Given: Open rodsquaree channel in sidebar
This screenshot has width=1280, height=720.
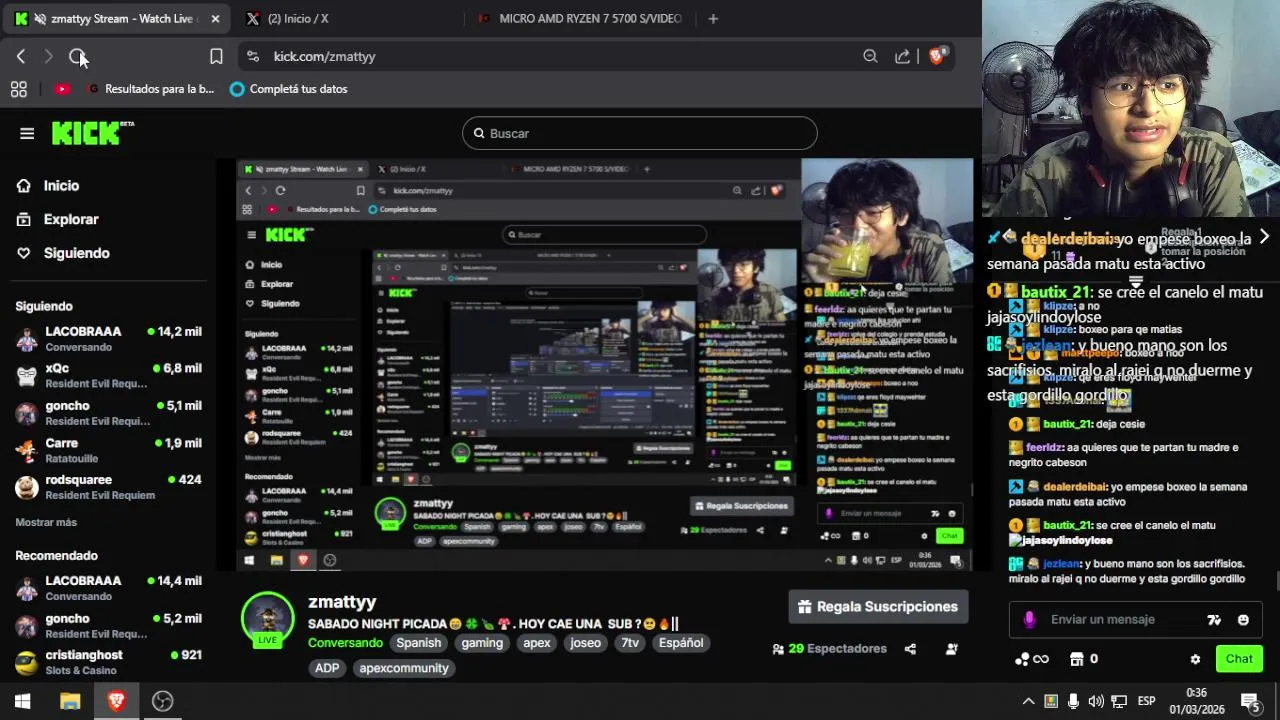Looking at the screenshot, I should coord(108,487).
